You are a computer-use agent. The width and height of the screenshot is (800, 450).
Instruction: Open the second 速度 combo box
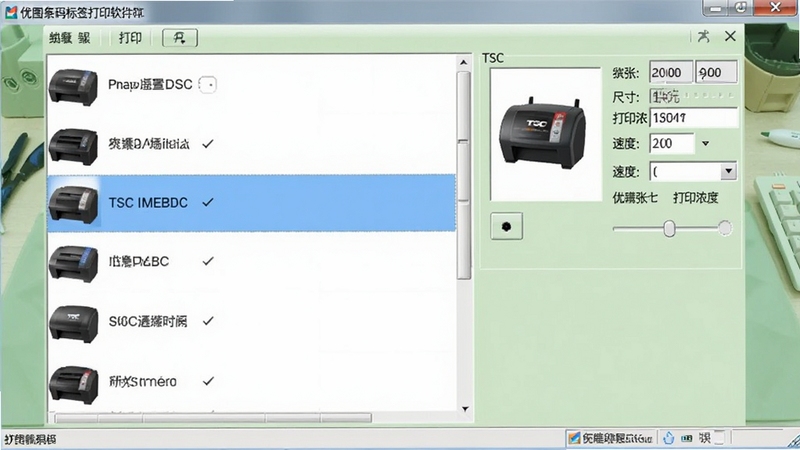[x=693, y=171]
